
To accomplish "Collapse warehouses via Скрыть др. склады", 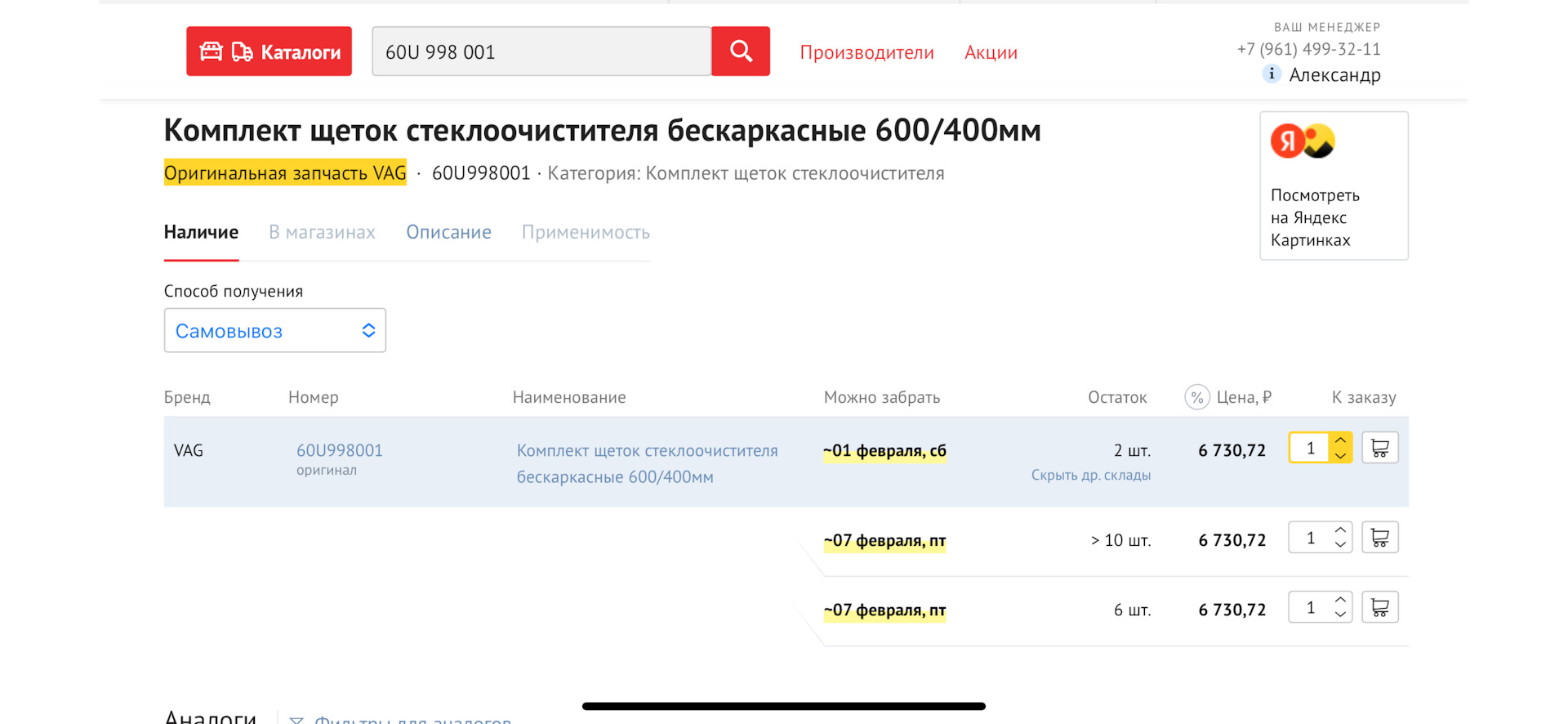I will coord(1091,475).
